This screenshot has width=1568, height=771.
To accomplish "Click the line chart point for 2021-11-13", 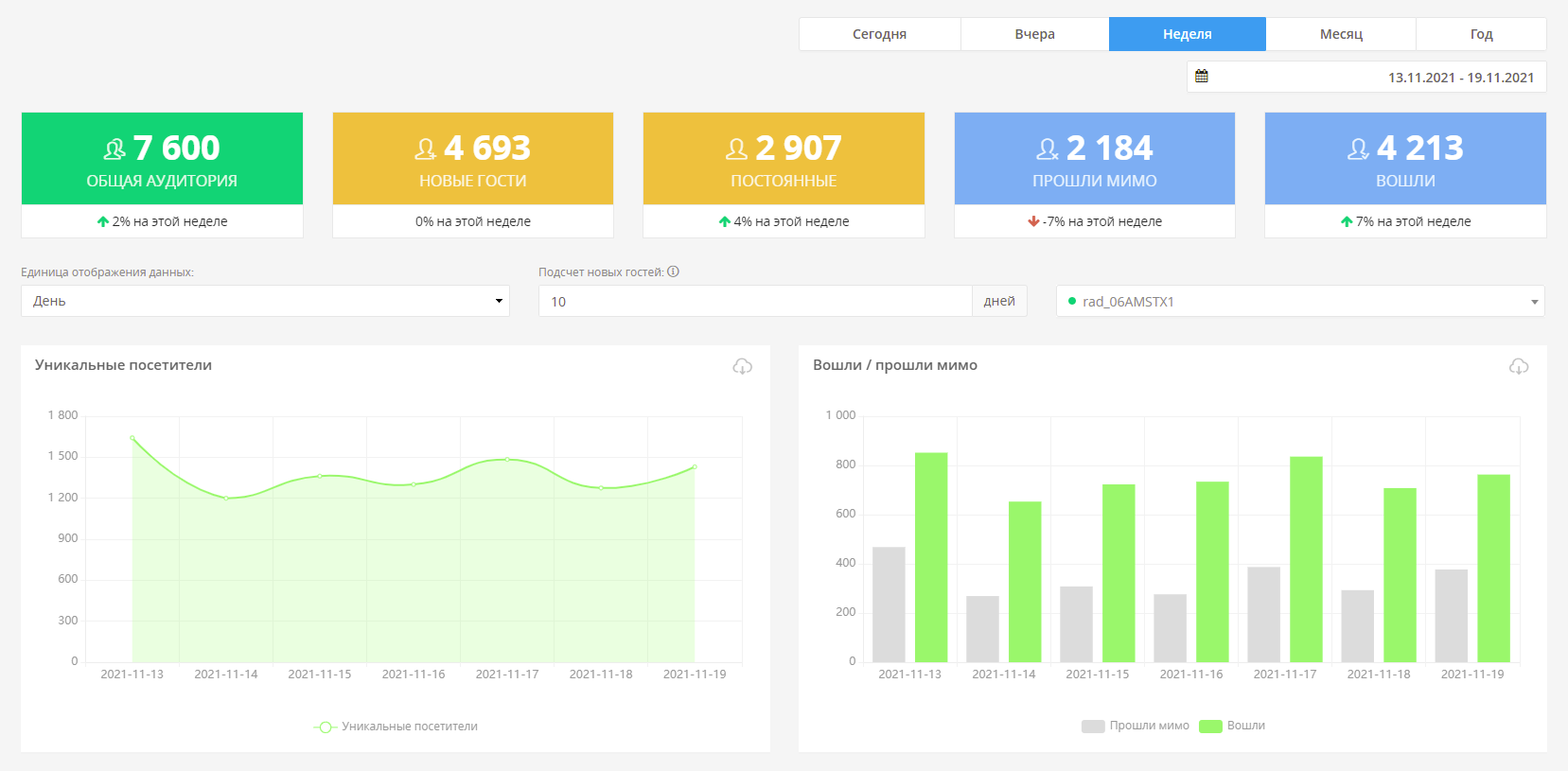I will (132, 438).
